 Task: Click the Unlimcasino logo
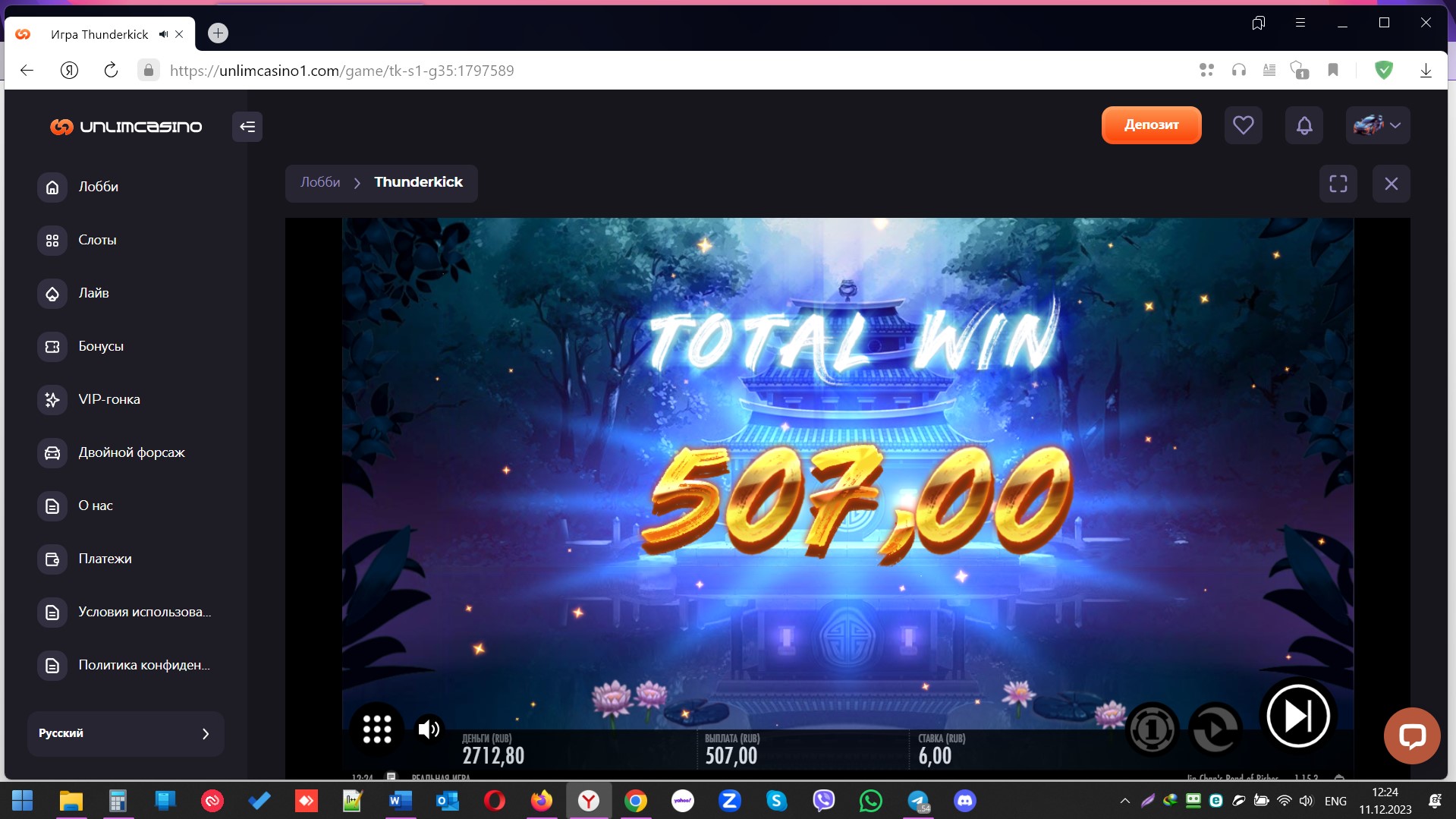click(126, 127)
